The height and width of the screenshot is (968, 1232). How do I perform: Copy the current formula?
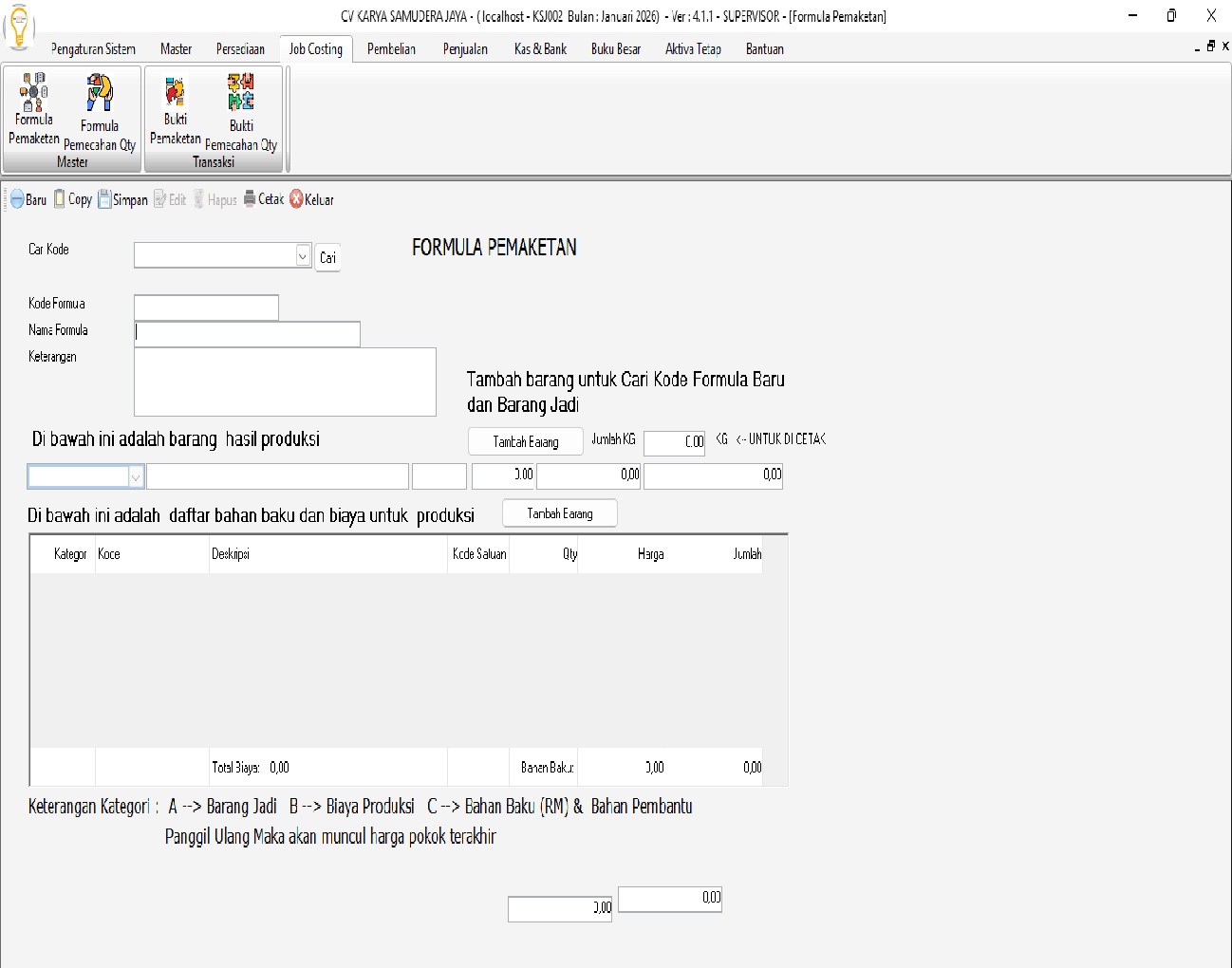tap(73, 199)
